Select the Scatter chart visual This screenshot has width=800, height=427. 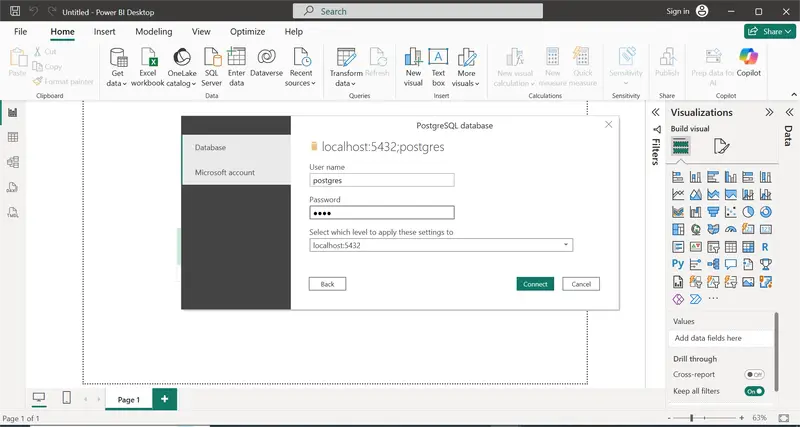click(731, 212)
